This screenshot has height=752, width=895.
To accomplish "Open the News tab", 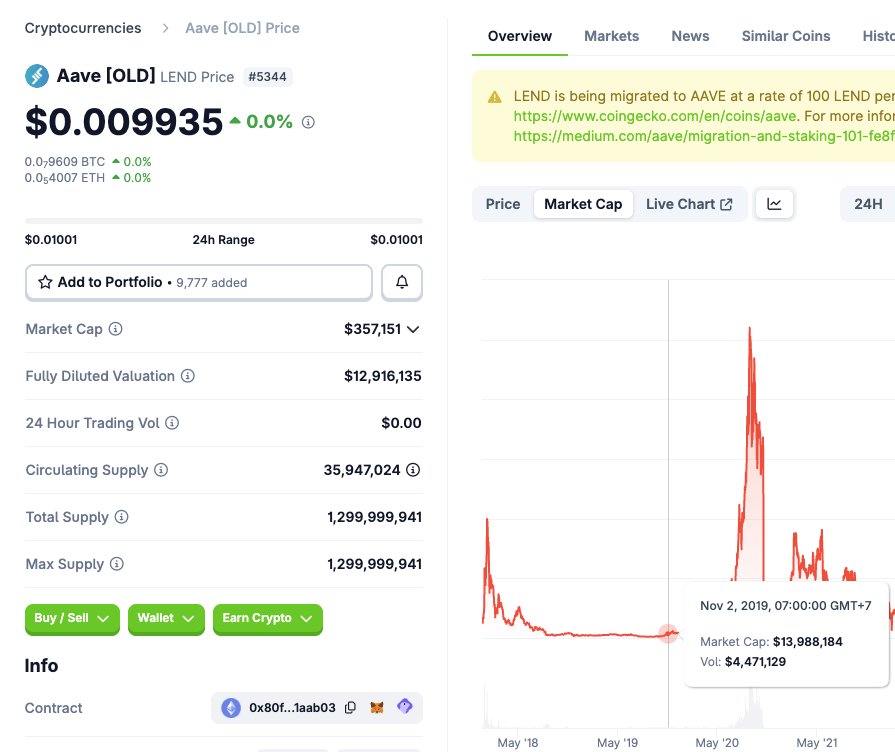I will click(x=690, y=36).
